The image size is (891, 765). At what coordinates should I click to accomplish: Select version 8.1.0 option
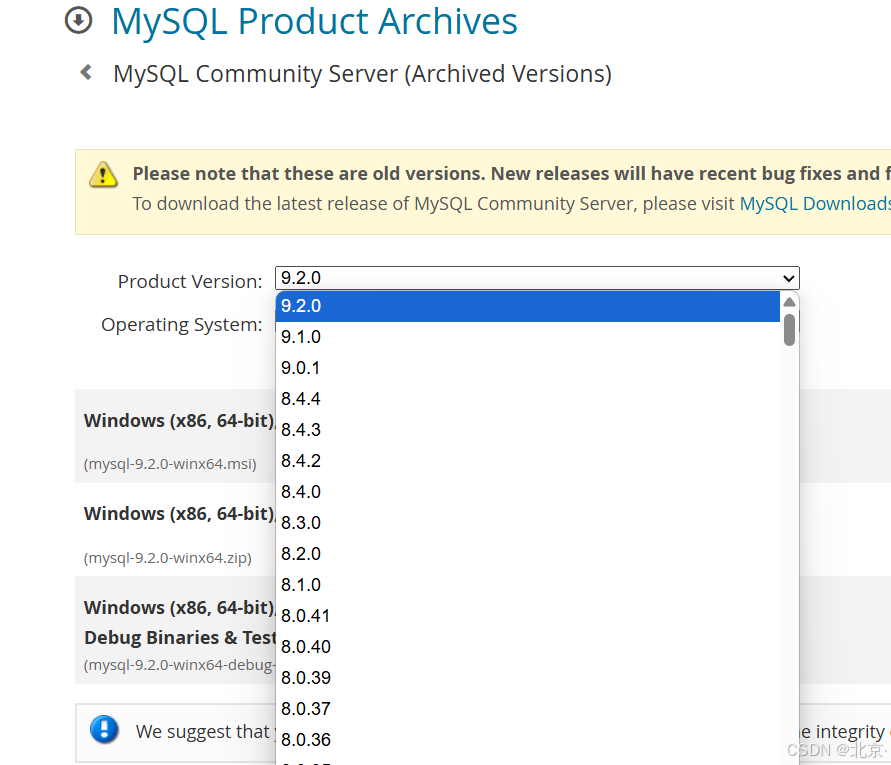point(527,585)
